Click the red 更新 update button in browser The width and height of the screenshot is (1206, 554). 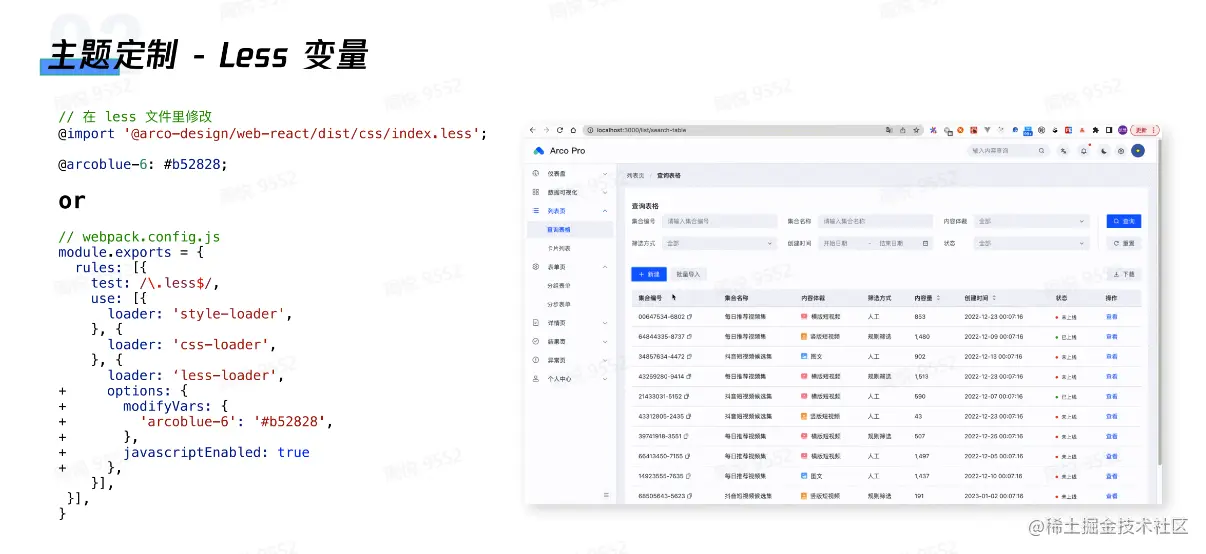click(x=1146, y=130)
